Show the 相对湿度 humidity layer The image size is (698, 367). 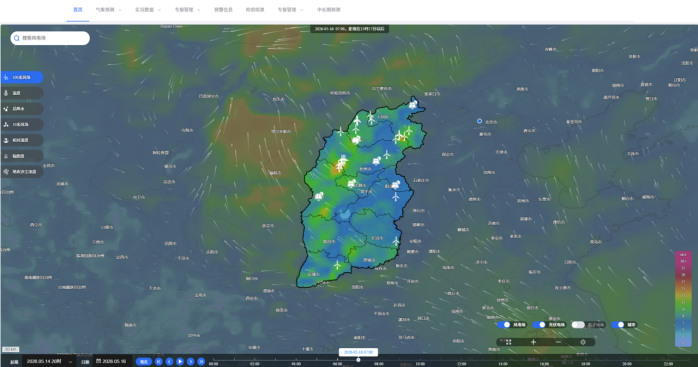coord(22,140)
